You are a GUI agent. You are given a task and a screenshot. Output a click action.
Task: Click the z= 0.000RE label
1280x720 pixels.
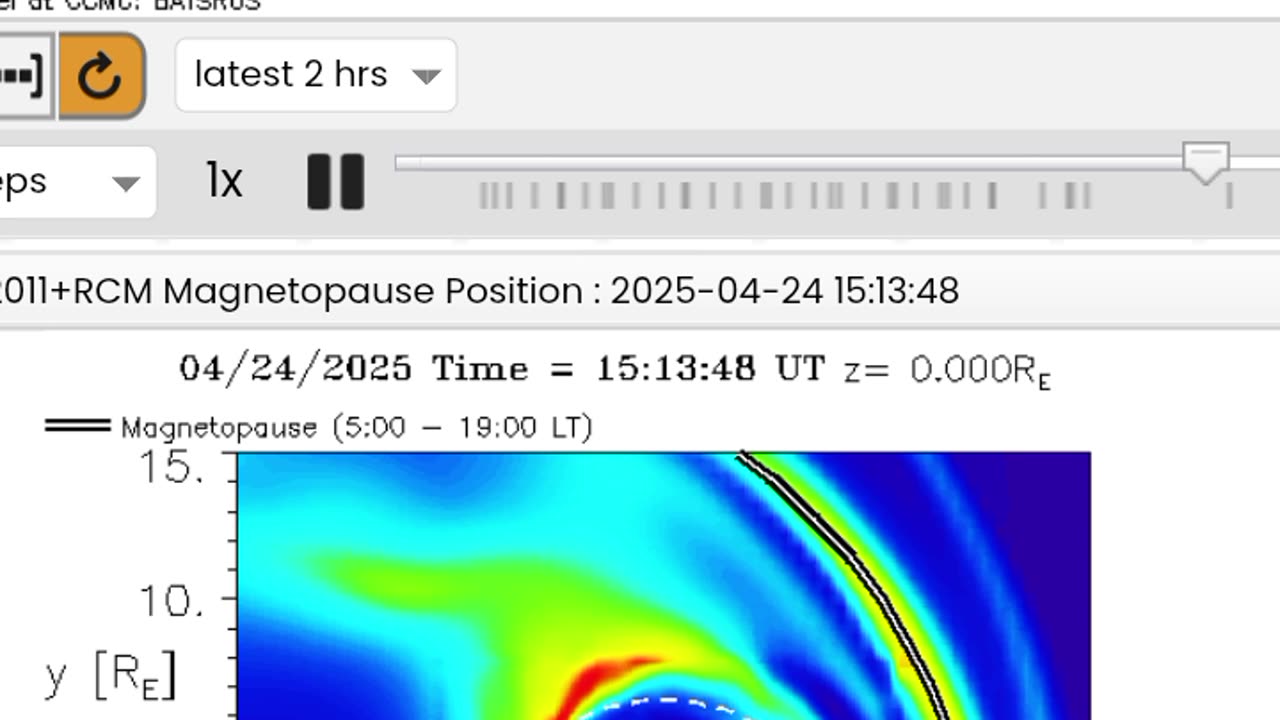click(947, 371)
